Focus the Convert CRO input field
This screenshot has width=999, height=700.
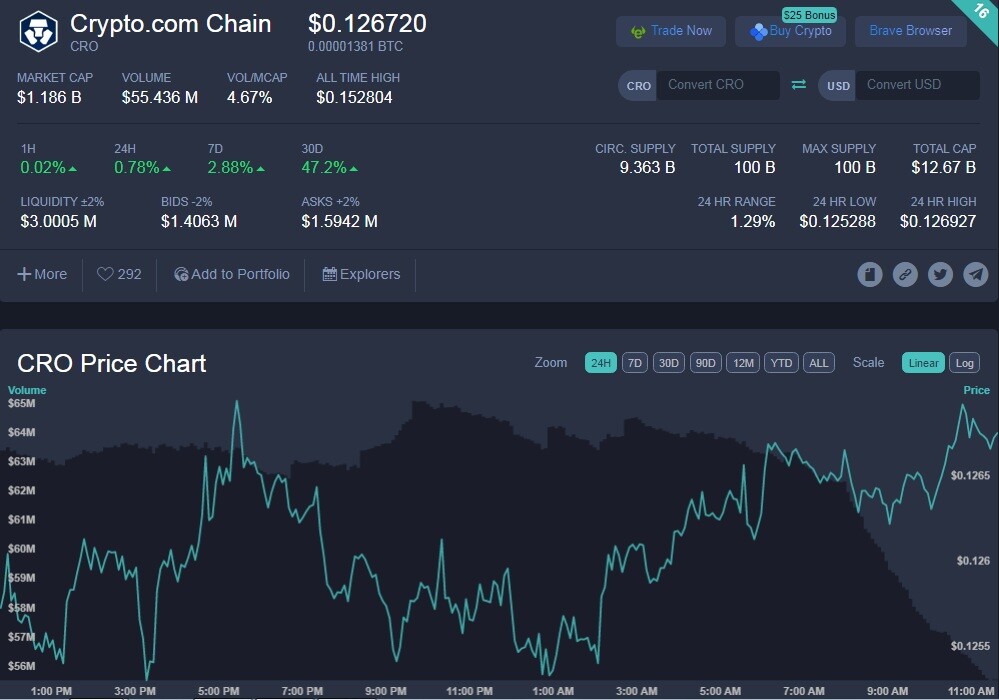(x=717, y=85)
